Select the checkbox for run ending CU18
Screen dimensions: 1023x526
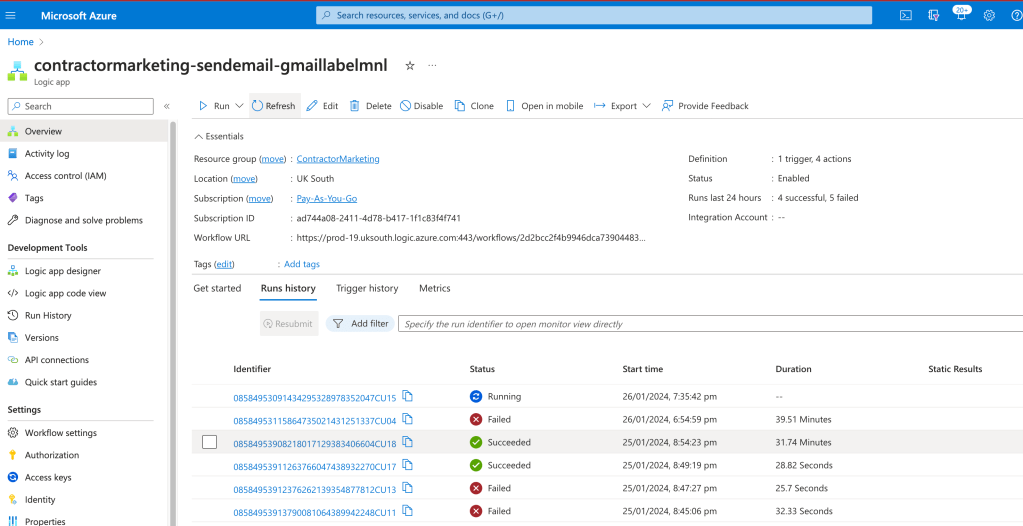(x=209, y=442)
